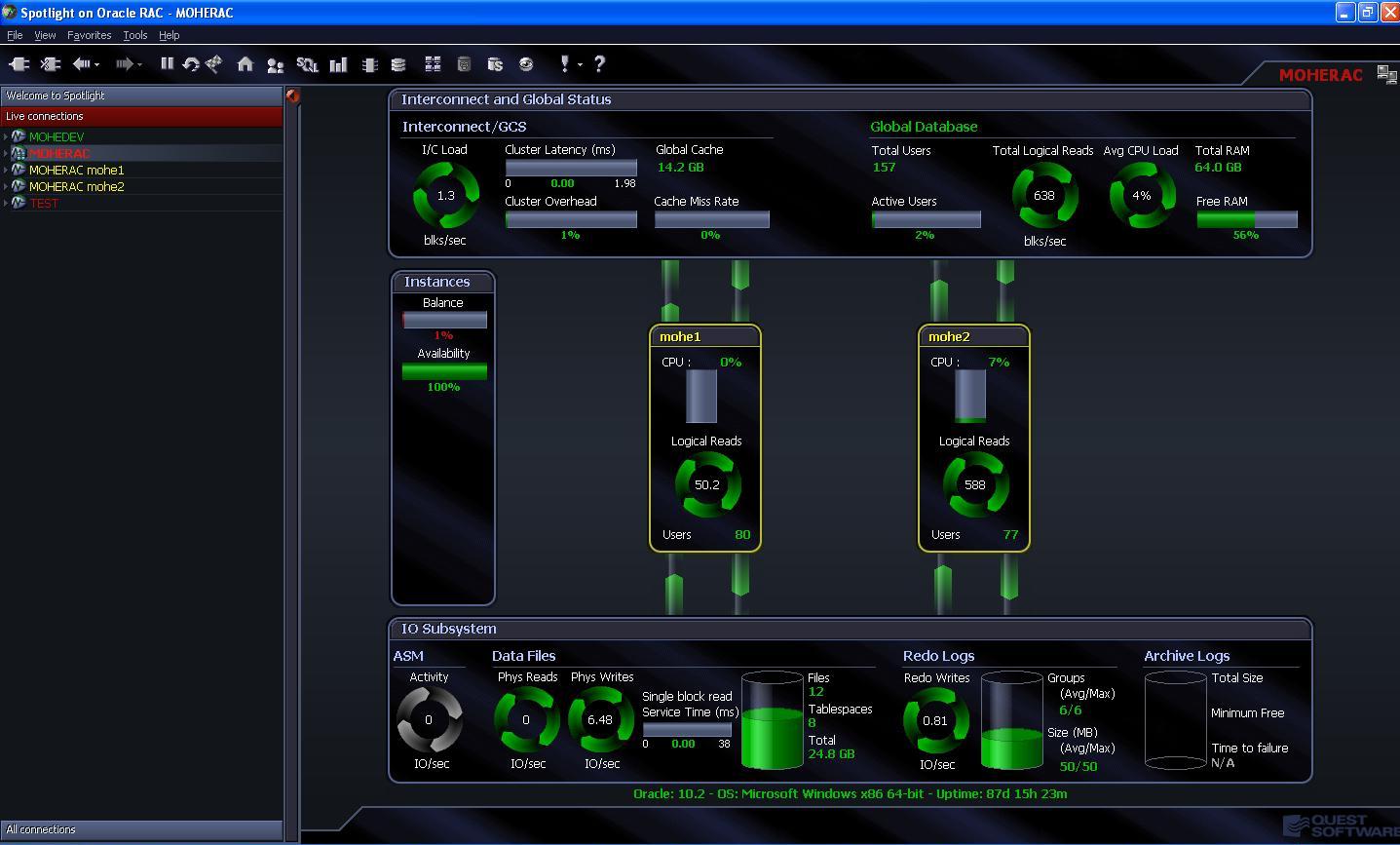Screen dimensions: 1400x845
Task: Open dropdown arrow beside the exclamation icon
Action: click(580, 65)
